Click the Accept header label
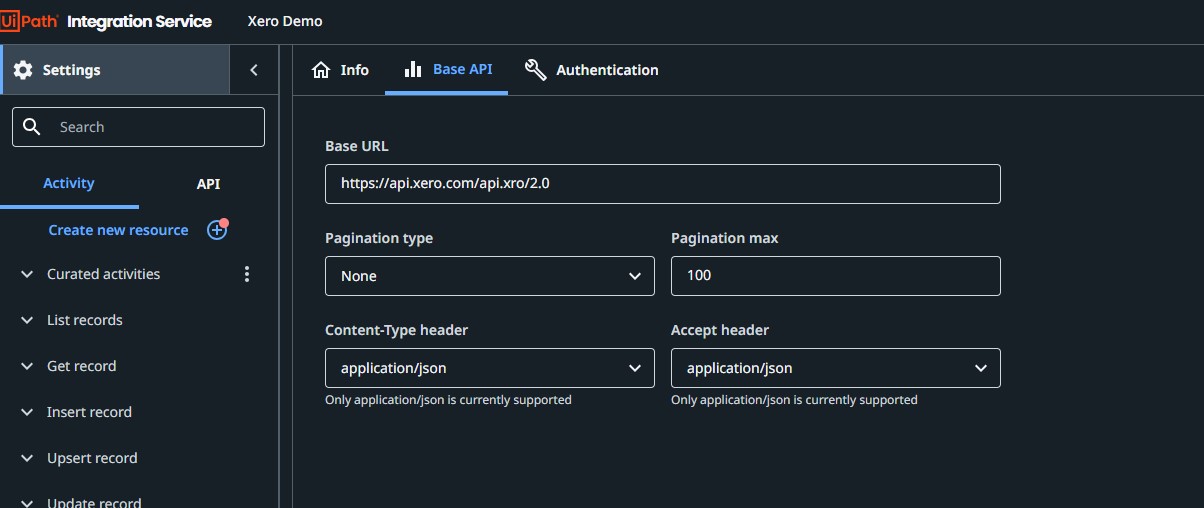Viewport: 1204px width, 508px height. pyautogui.click(x=720, y=330)
